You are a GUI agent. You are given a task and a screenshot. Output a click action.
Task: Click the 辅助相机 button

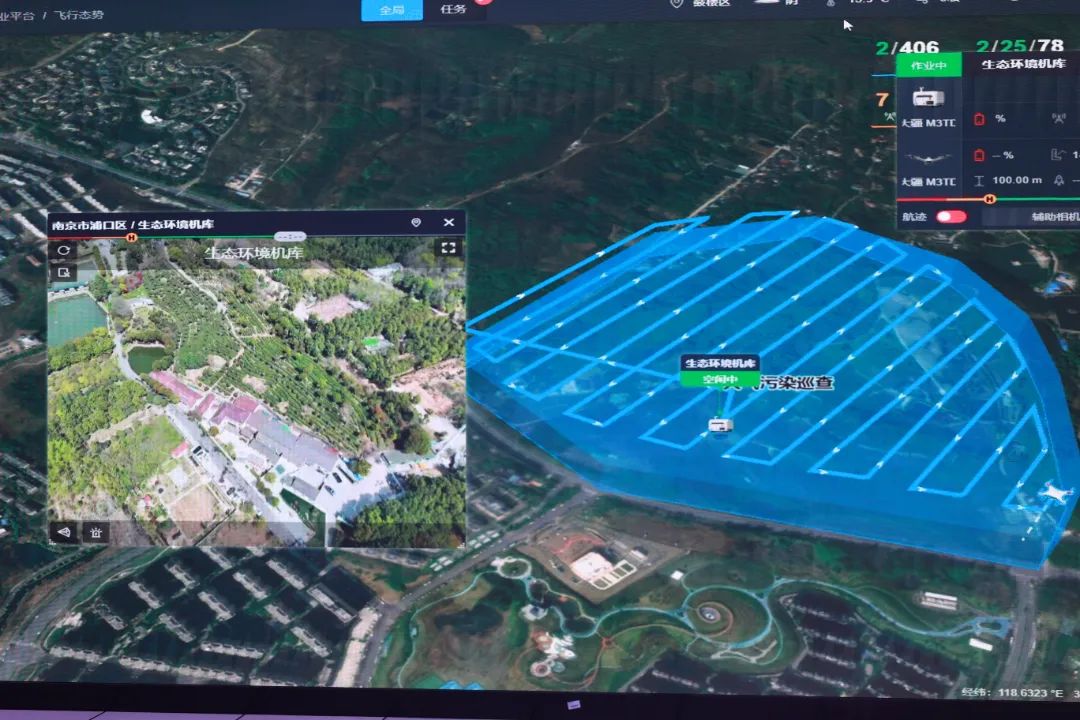pyautogui.click(x=1048, y=217)
